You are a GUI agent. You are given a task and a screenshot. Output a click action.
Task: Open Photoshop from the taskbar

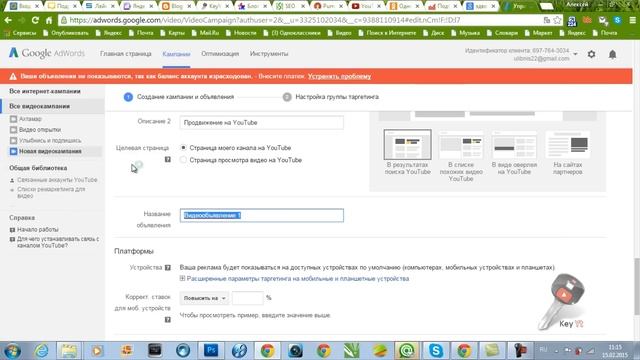(x=211, y=351)
